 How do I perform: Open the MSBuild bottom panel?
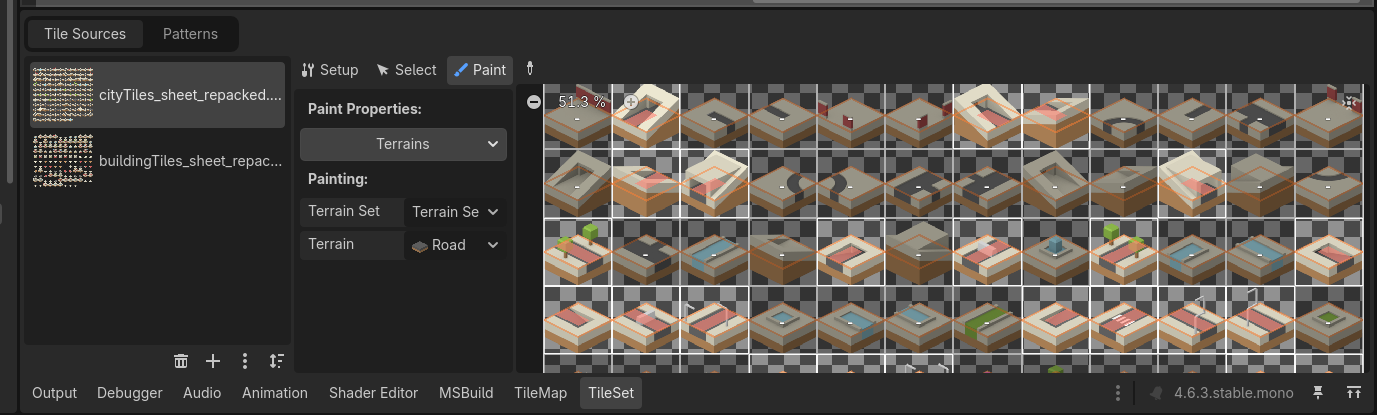click(466, 393)
